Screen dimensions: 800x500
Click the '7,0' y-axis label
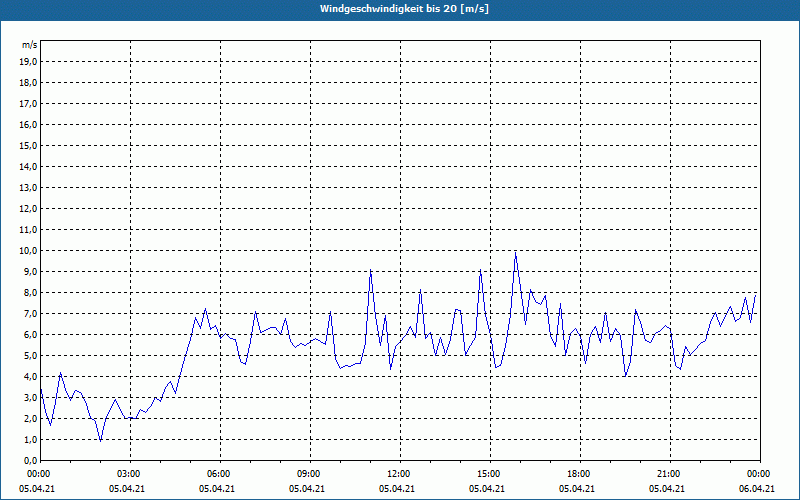point(30,313)
